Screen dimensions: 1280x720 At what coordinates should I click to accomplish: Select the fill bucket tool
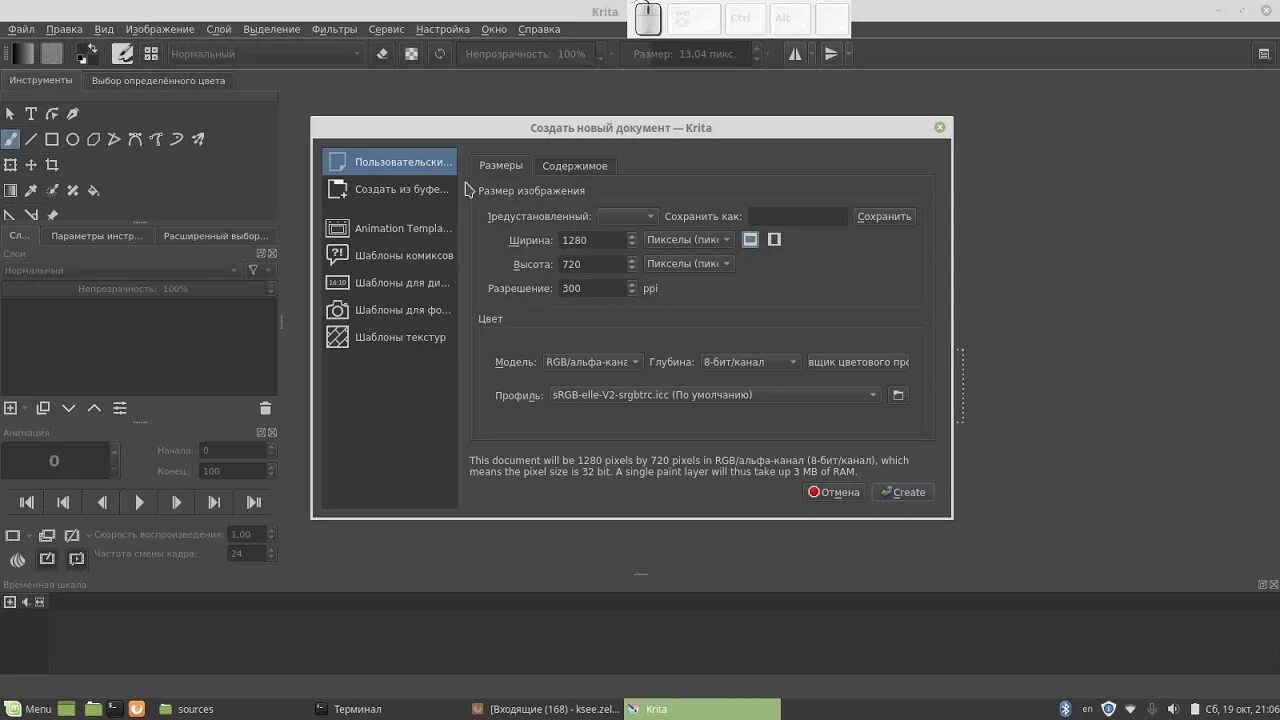coord(94,190)
